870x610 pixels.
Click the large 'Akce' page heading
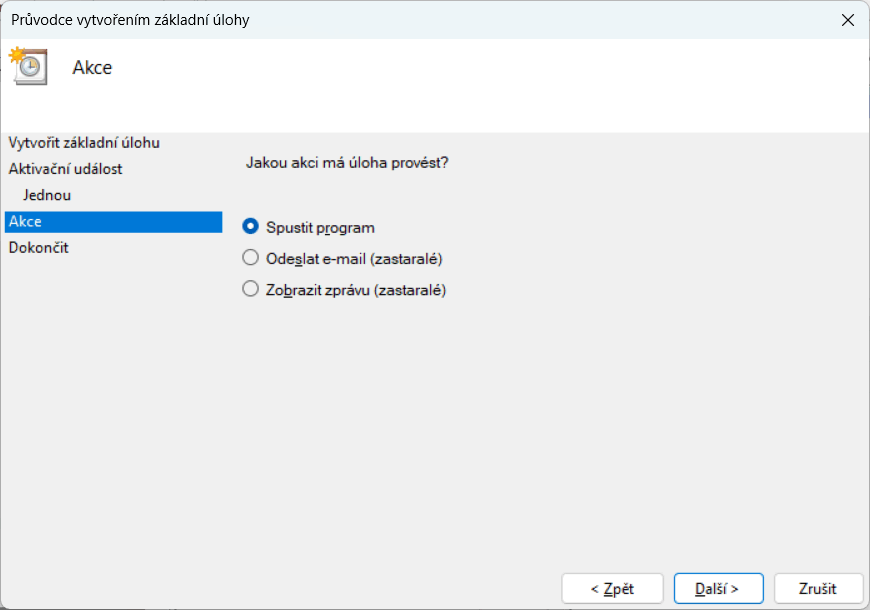[x=92, y=68]
